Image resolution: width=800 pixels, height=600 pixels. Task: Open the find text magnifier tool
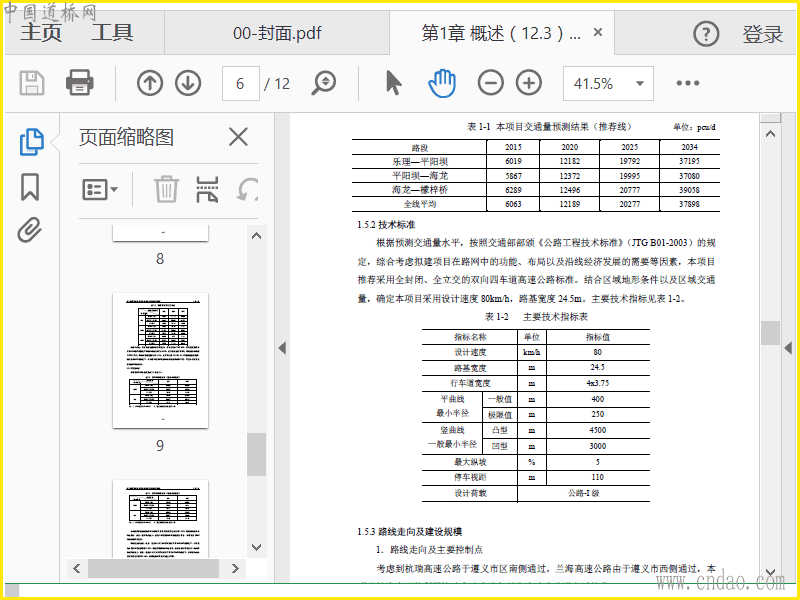click(324, 83)
